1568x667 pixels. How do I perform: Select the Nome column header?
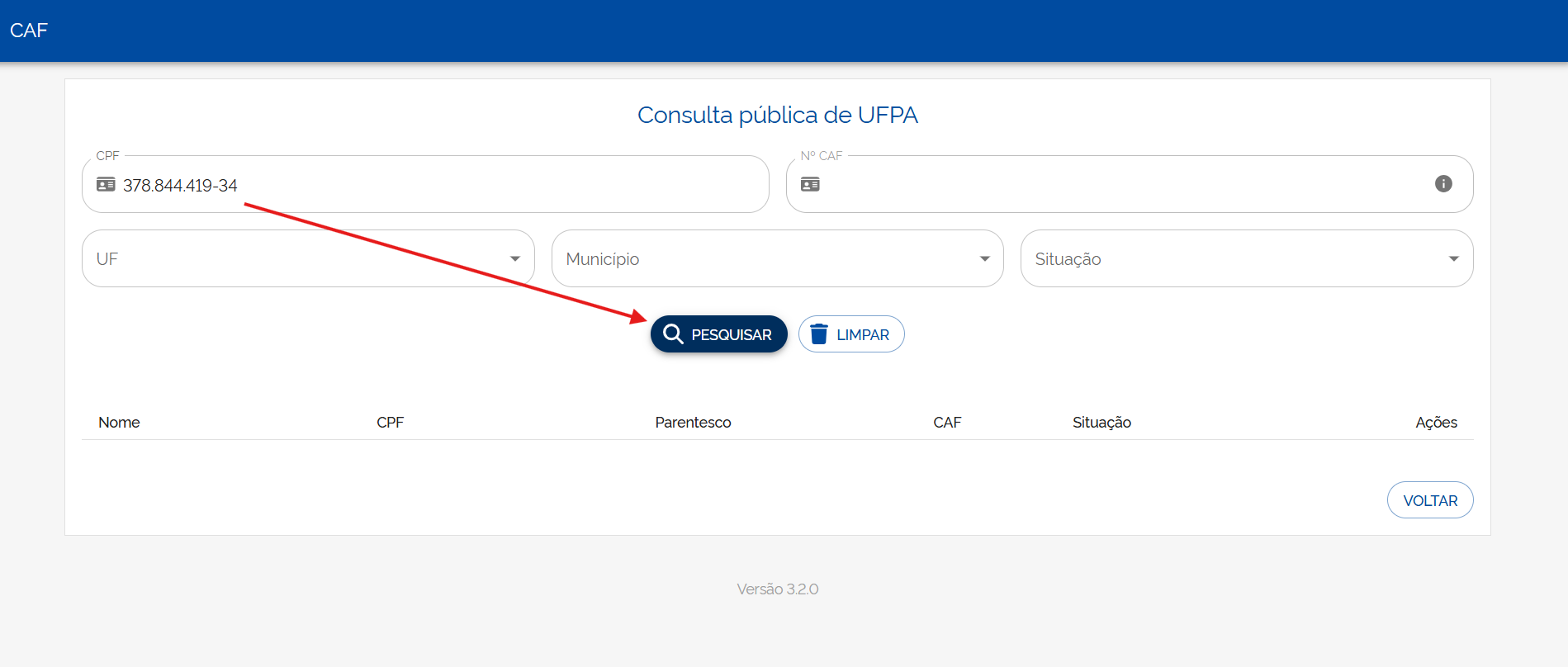119,423
